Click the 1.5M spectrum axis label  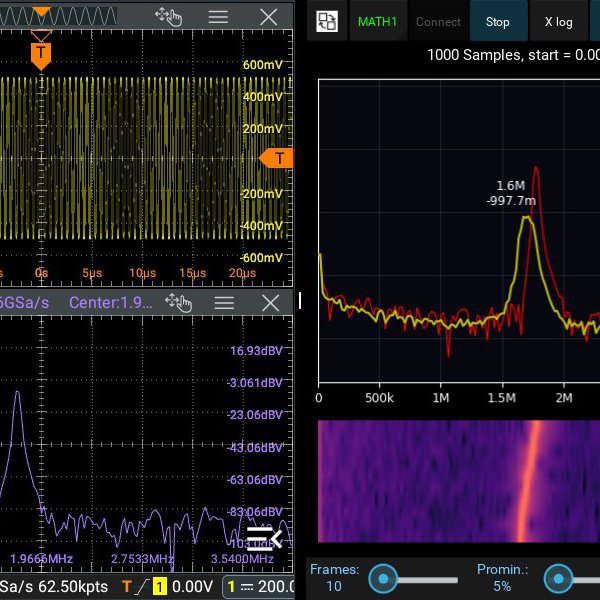[x=502, y=398]
